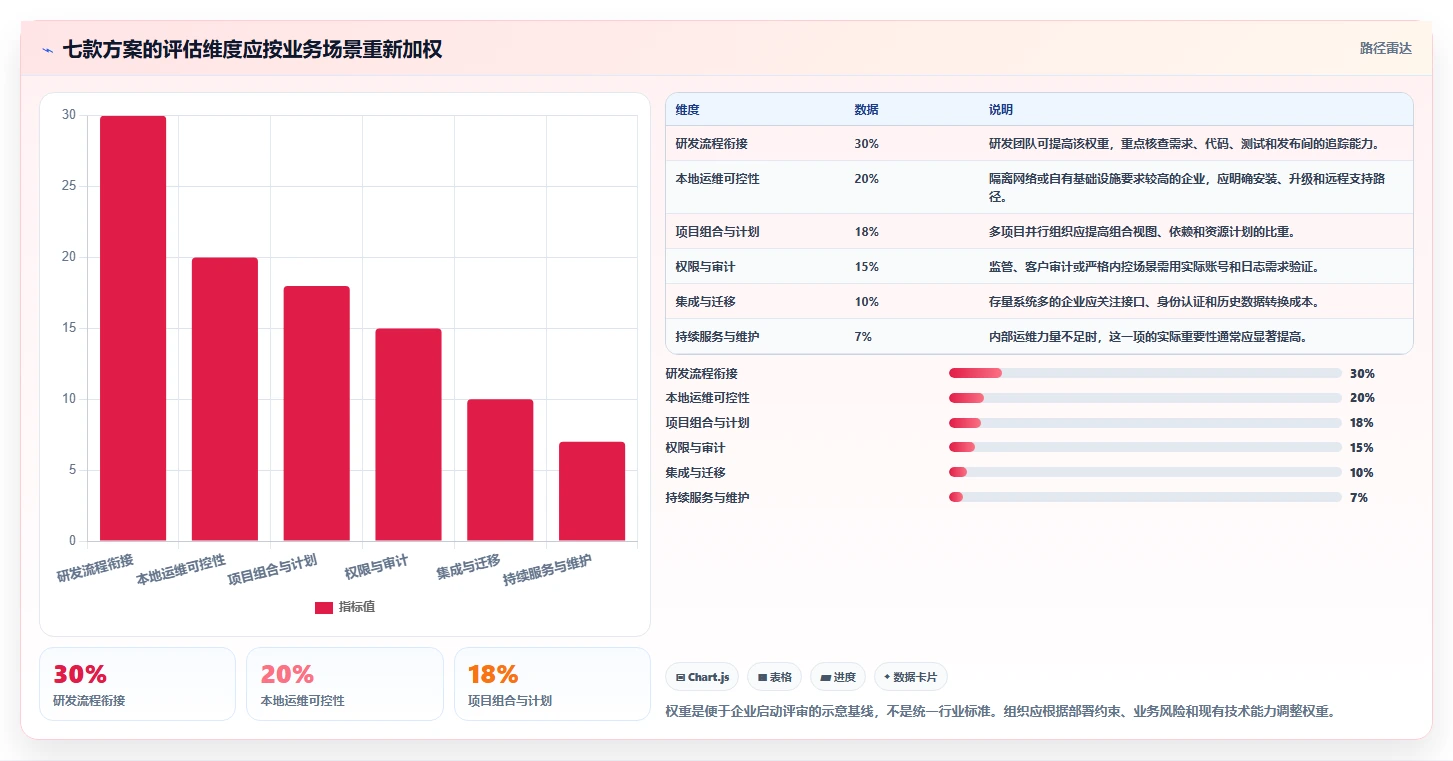The width and height of the screenshot is (1453, 761).
Task: Click the 研发流程衔接 x-axis label
Action: [95, 566]
